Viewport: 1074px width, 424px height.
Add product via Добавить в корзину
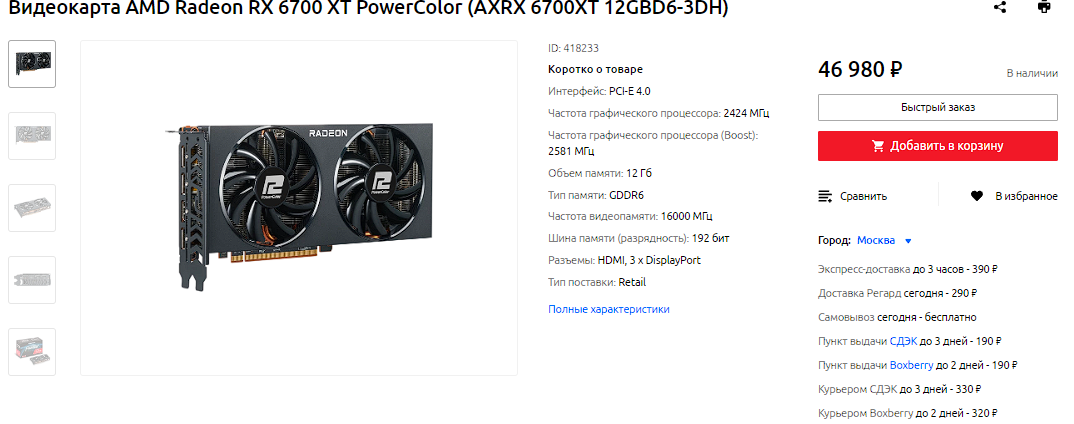click(x=938, y=146)
